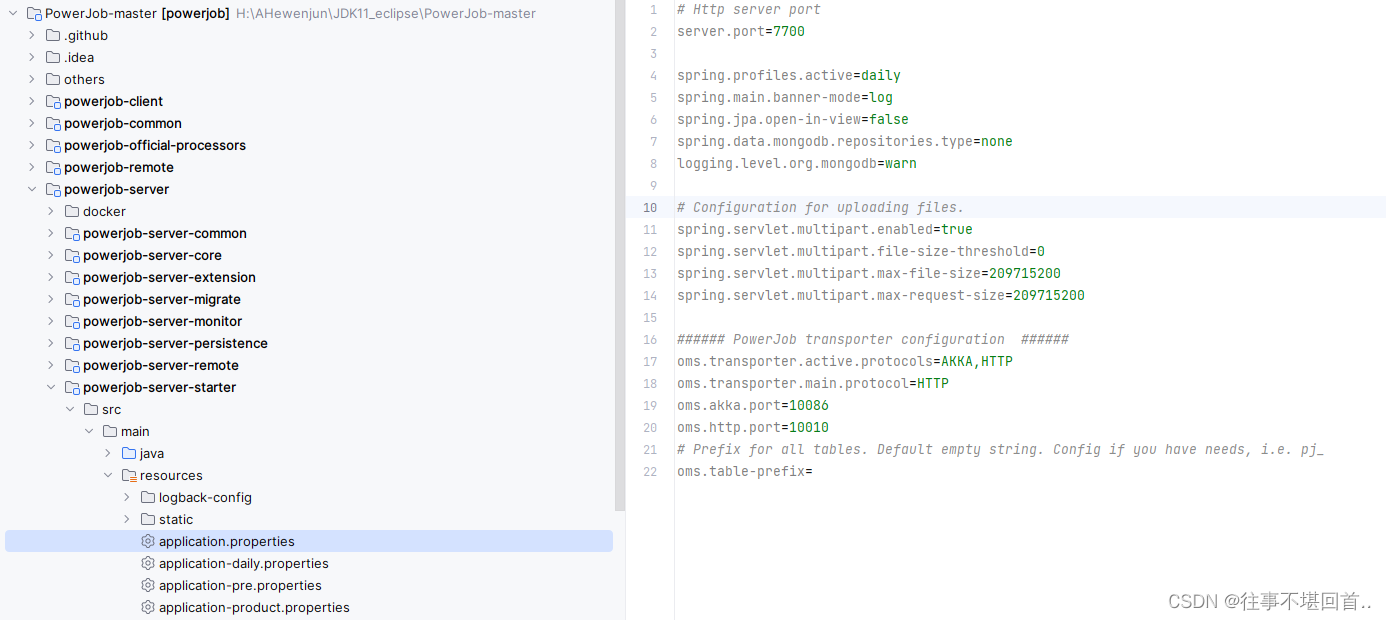Expand the powerjob-client module chevron
The height and width of the screenshot is (620, 1386).
32,101
